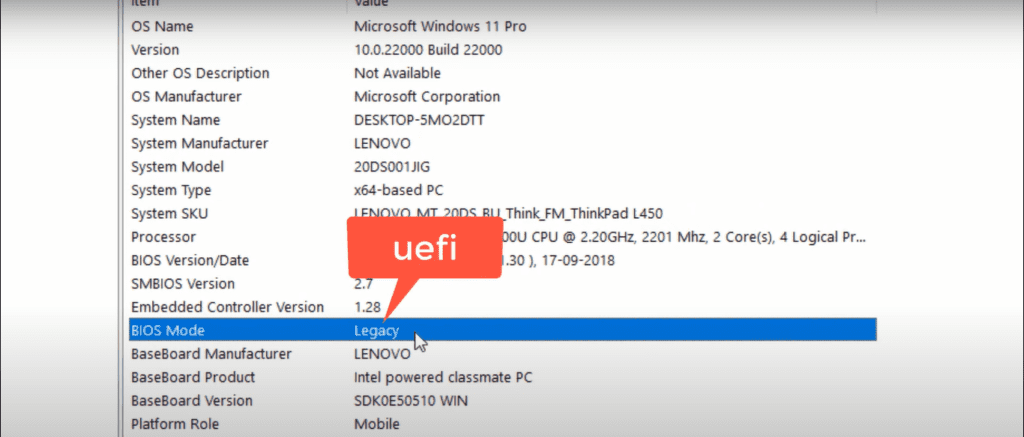1024x437 pixels.
Task: Click the System Manufacturer row
Action: coord(199,144)
